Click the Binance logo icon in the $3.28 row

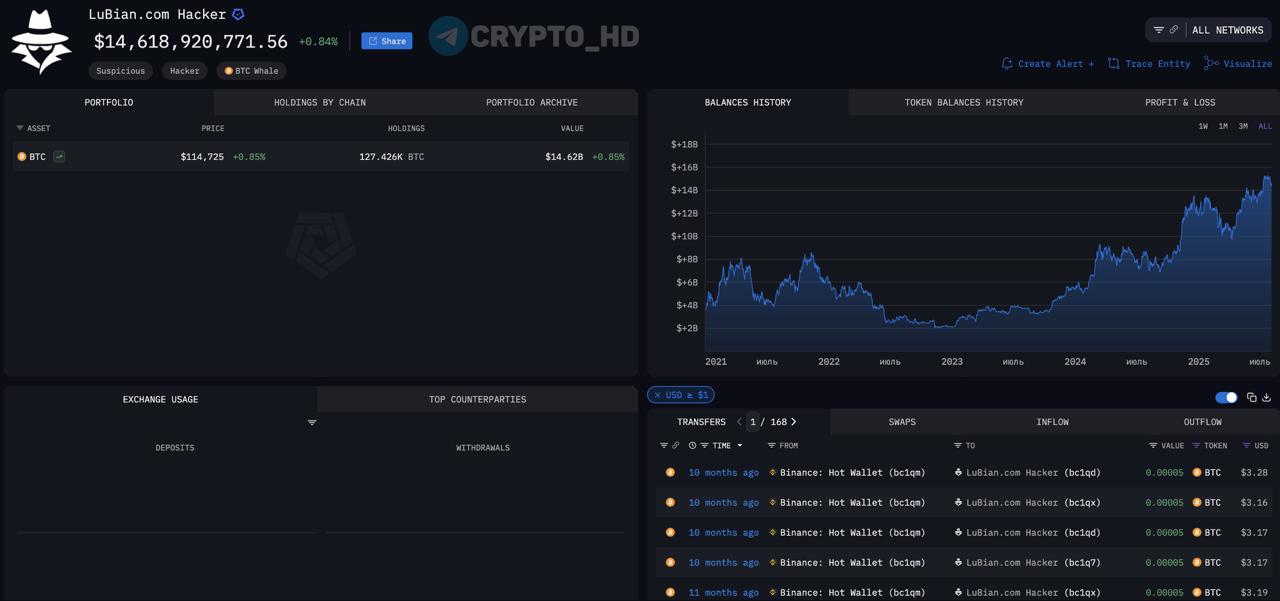point(773,473)
